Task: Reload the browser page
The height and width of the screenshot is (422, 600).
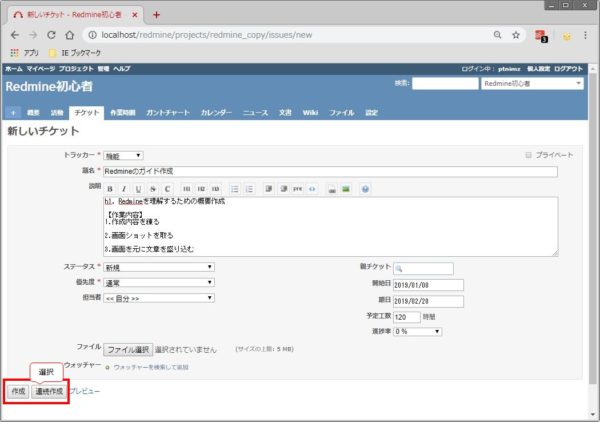Action: (51, 35)
